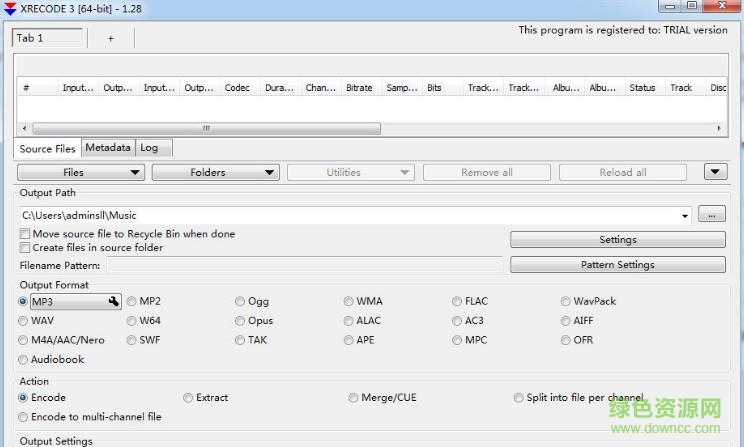
Task: Choose Audiobook output format
Action: coord(23,360)
